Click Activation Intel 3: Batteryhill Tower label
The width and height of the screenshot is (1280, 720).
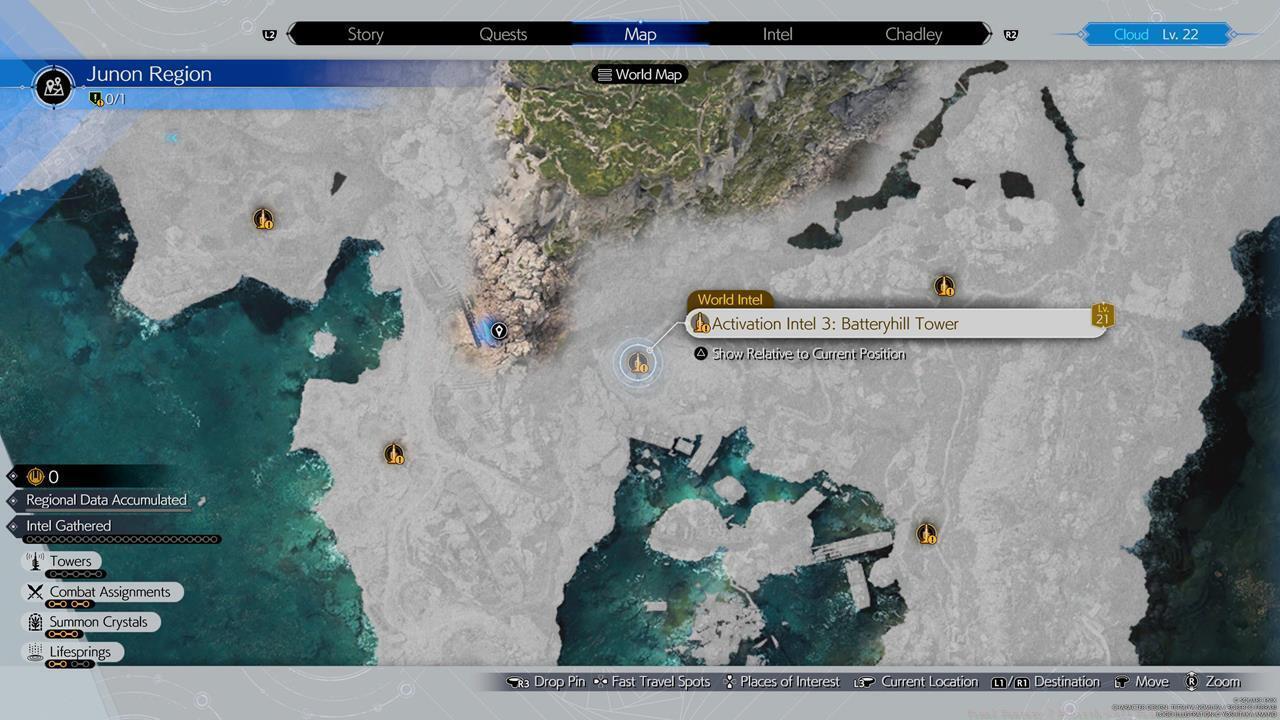[834, 324]
